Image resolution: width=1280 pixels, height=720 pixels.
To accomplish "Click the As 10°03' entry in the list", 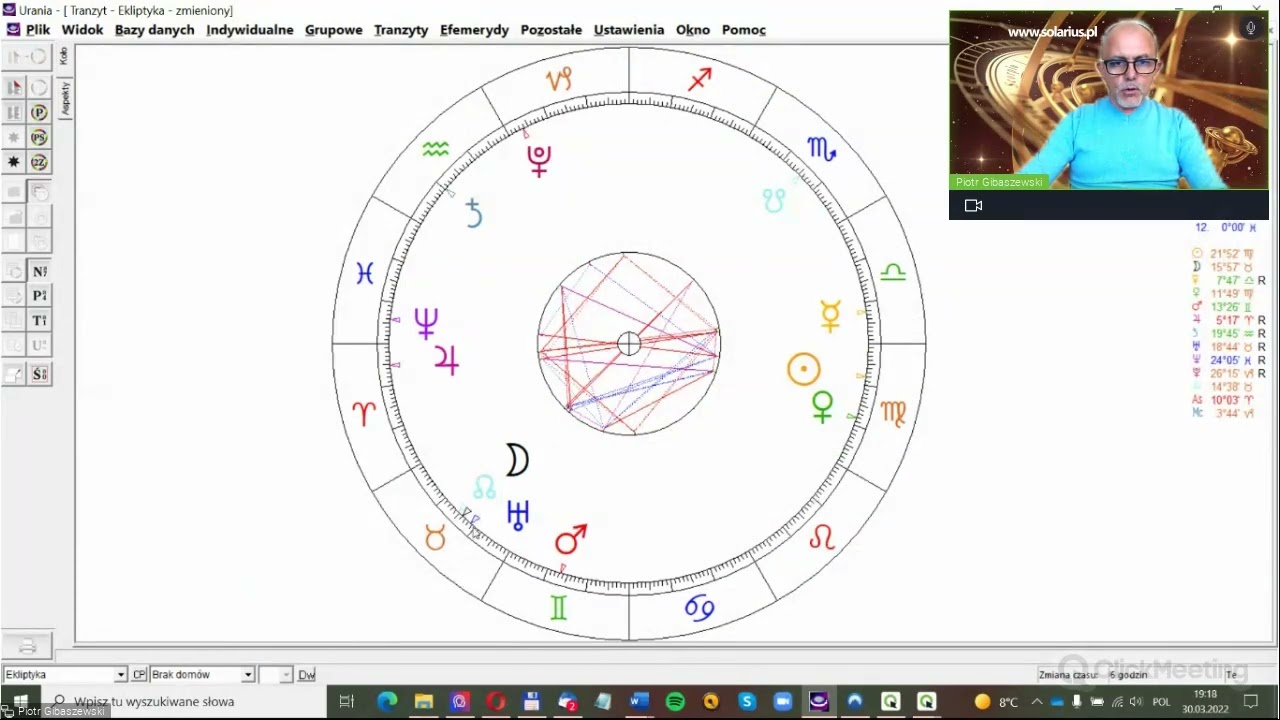I will (1223, 400).
